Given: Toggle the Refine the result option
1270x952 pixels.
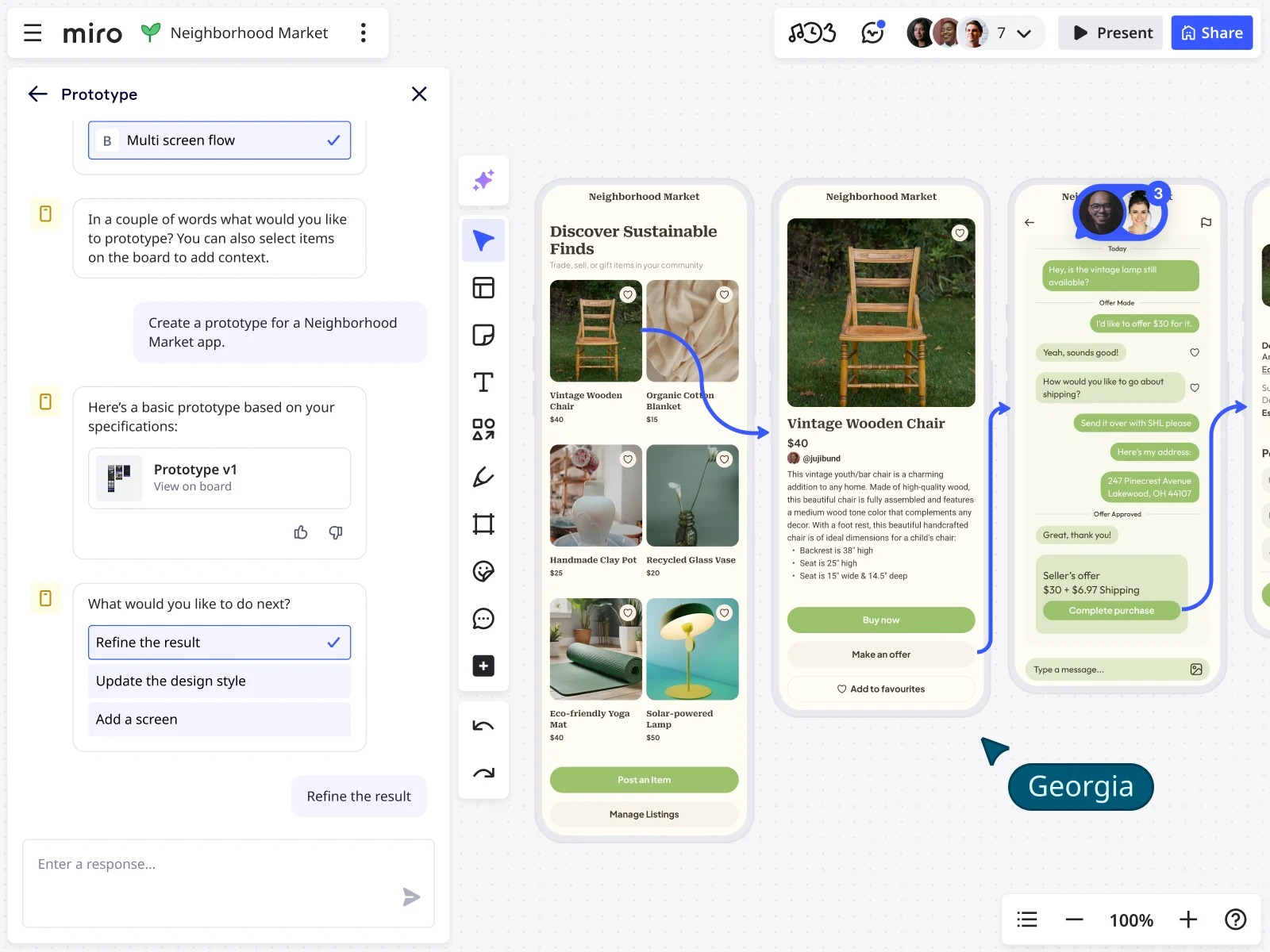Looking at the screenshot, I should click(219, 643).
